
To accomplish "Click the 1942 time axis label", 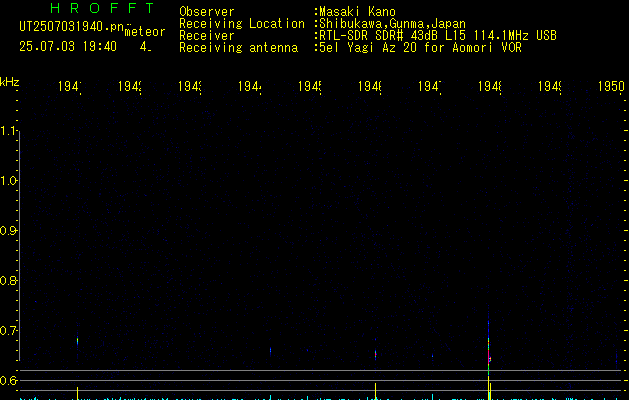I will point(130,86).
